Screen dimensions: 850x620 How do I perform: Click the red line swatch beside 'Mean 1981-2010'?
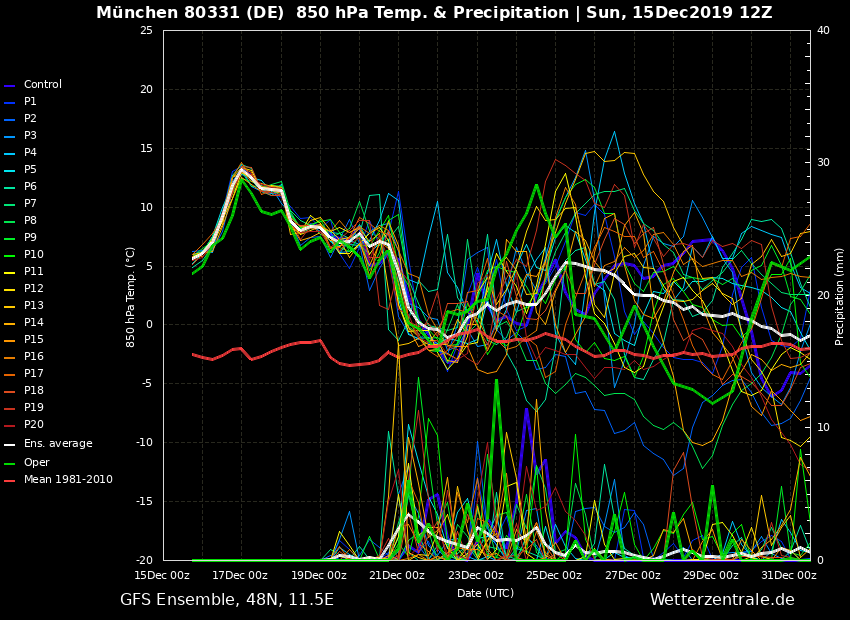point(10,481)
